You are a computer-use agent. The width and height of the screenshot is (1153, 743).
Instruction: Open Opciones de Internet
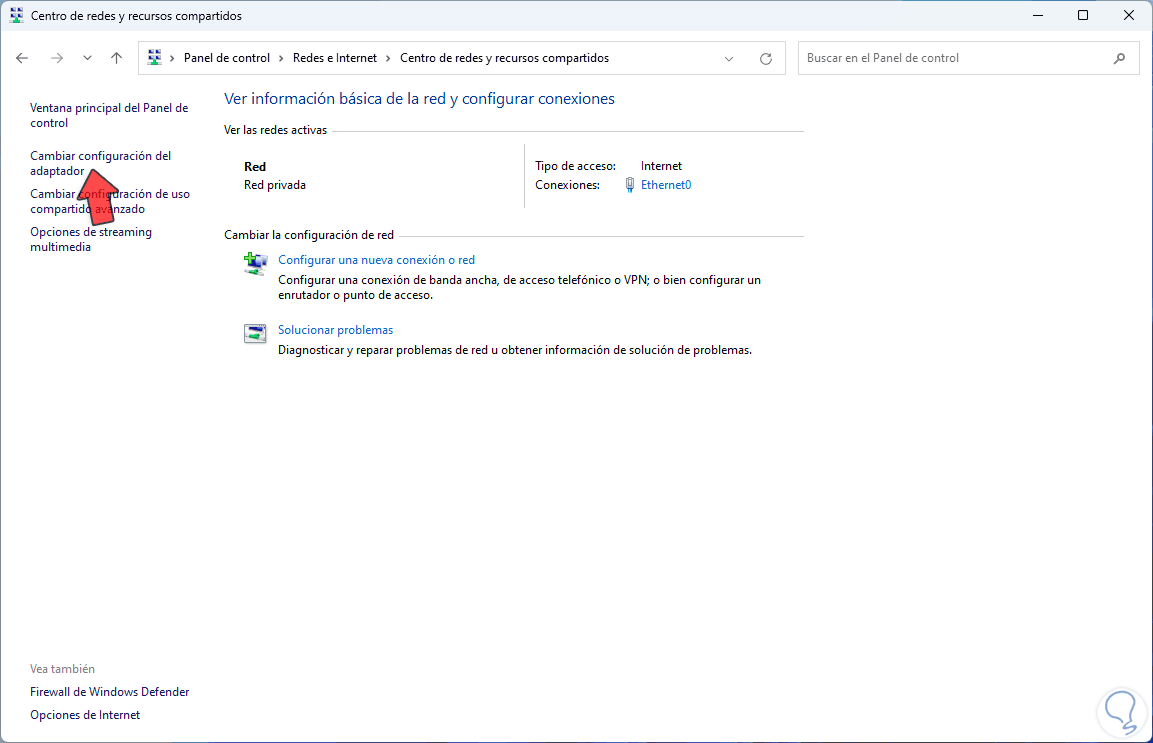[x=85, y=714]
